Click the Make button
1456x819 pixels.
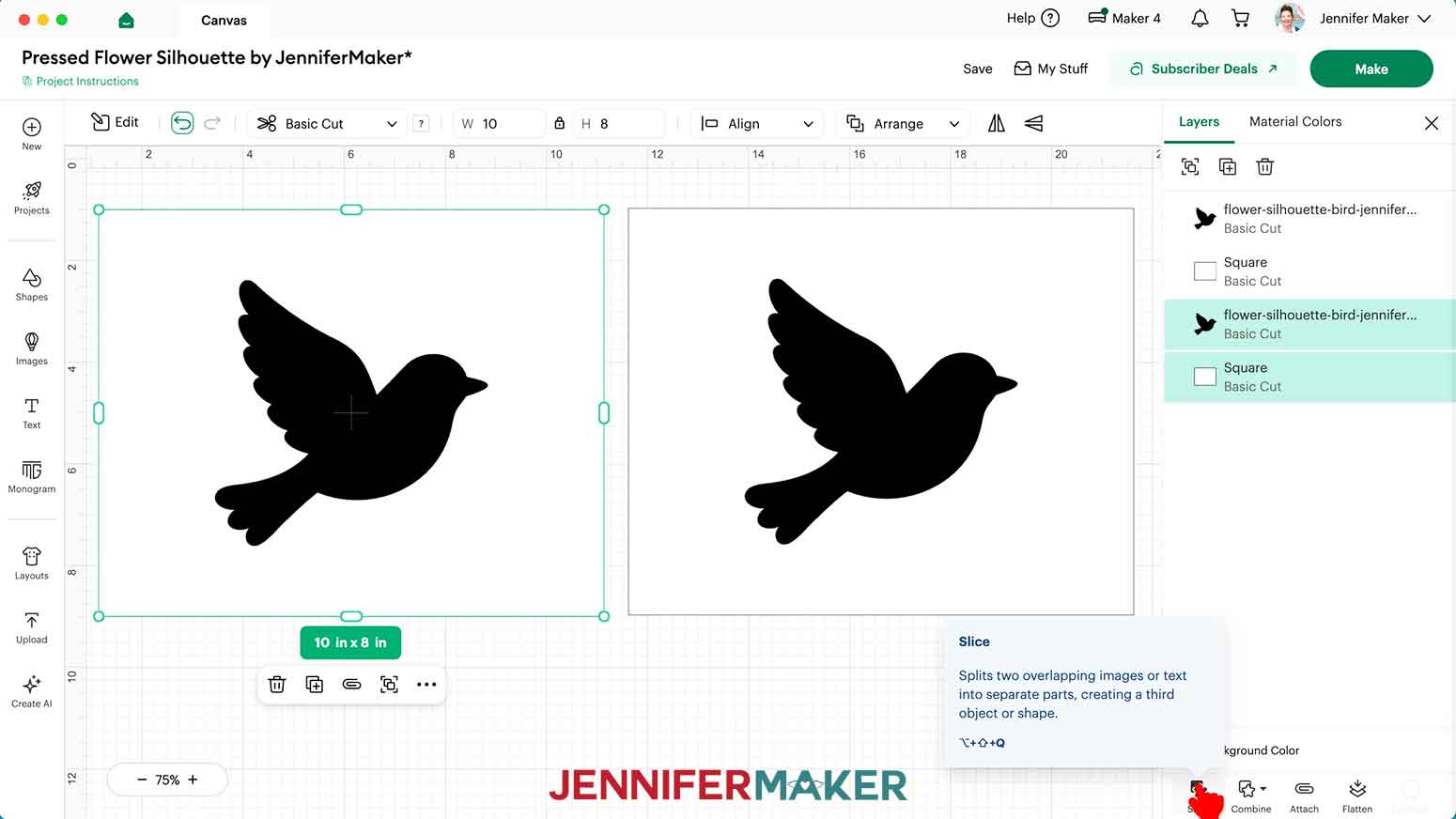coord(1371,69)
